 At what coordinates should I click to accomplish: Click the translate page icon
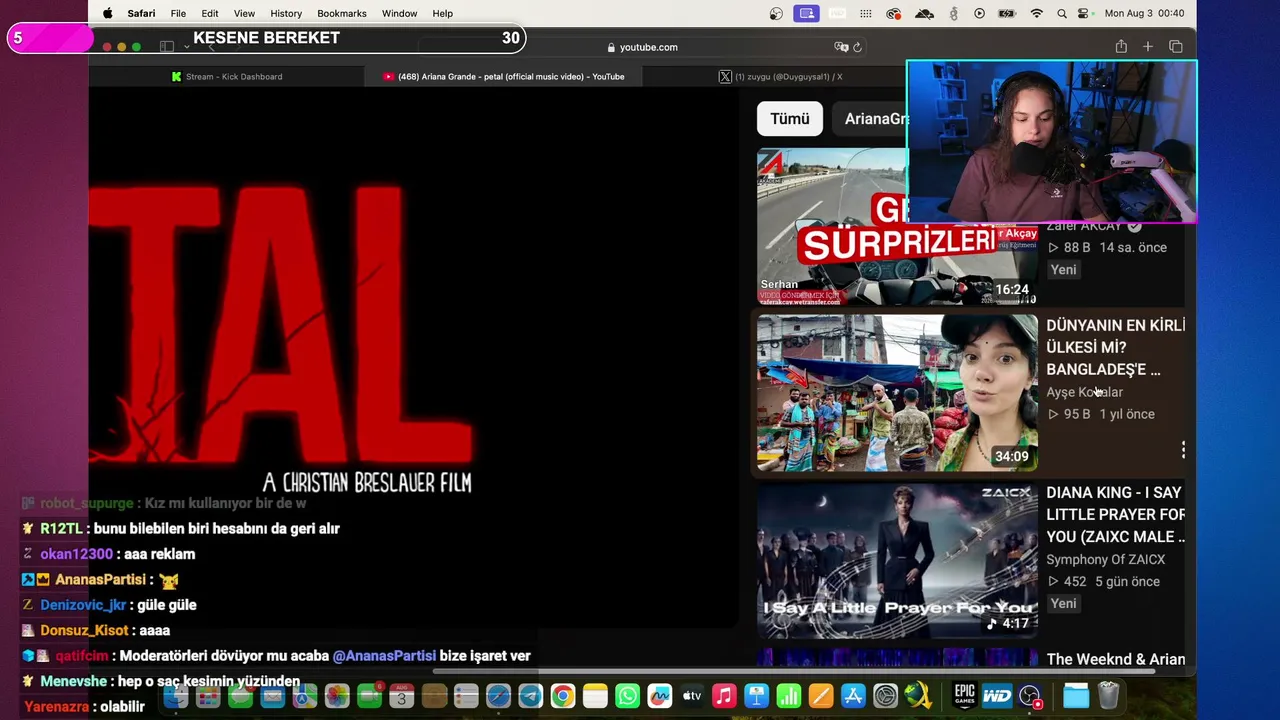click(841, 47)
